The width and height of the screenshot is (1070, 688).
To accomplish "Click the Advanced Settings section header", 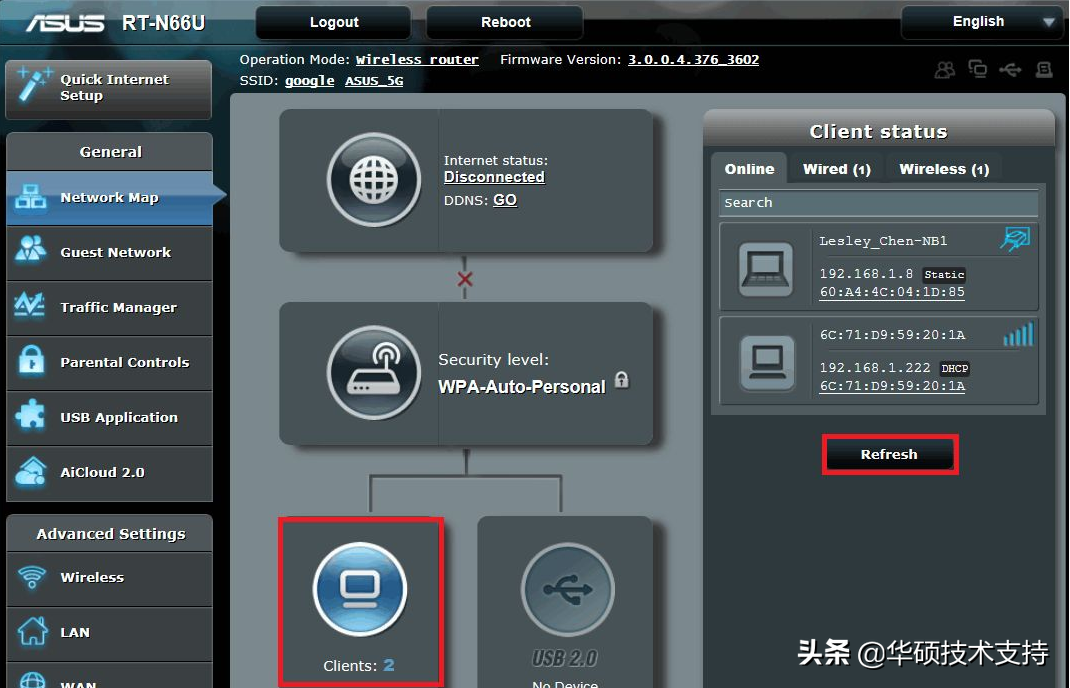I will (110, 533).
